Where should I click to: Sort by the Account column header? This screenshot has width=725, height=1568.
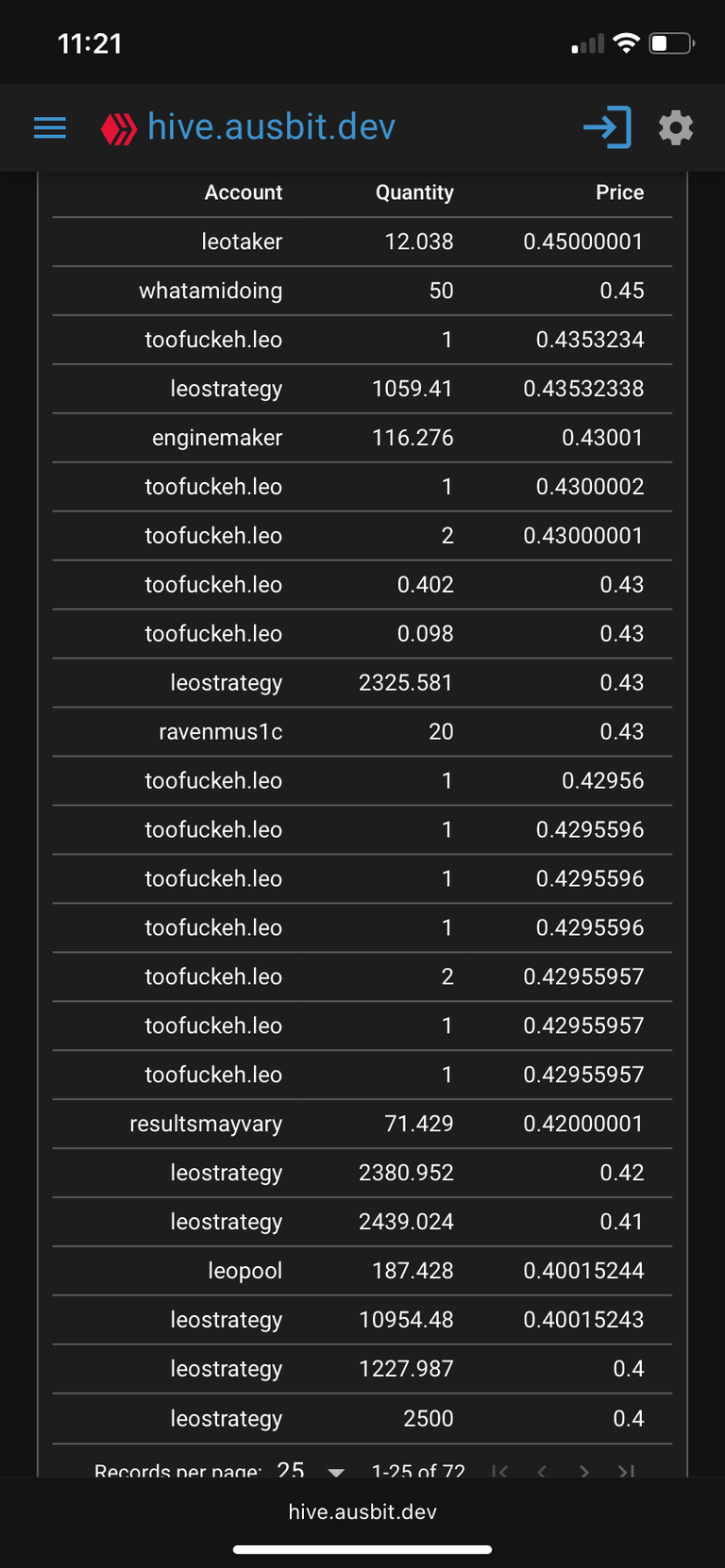click(244, 192)
